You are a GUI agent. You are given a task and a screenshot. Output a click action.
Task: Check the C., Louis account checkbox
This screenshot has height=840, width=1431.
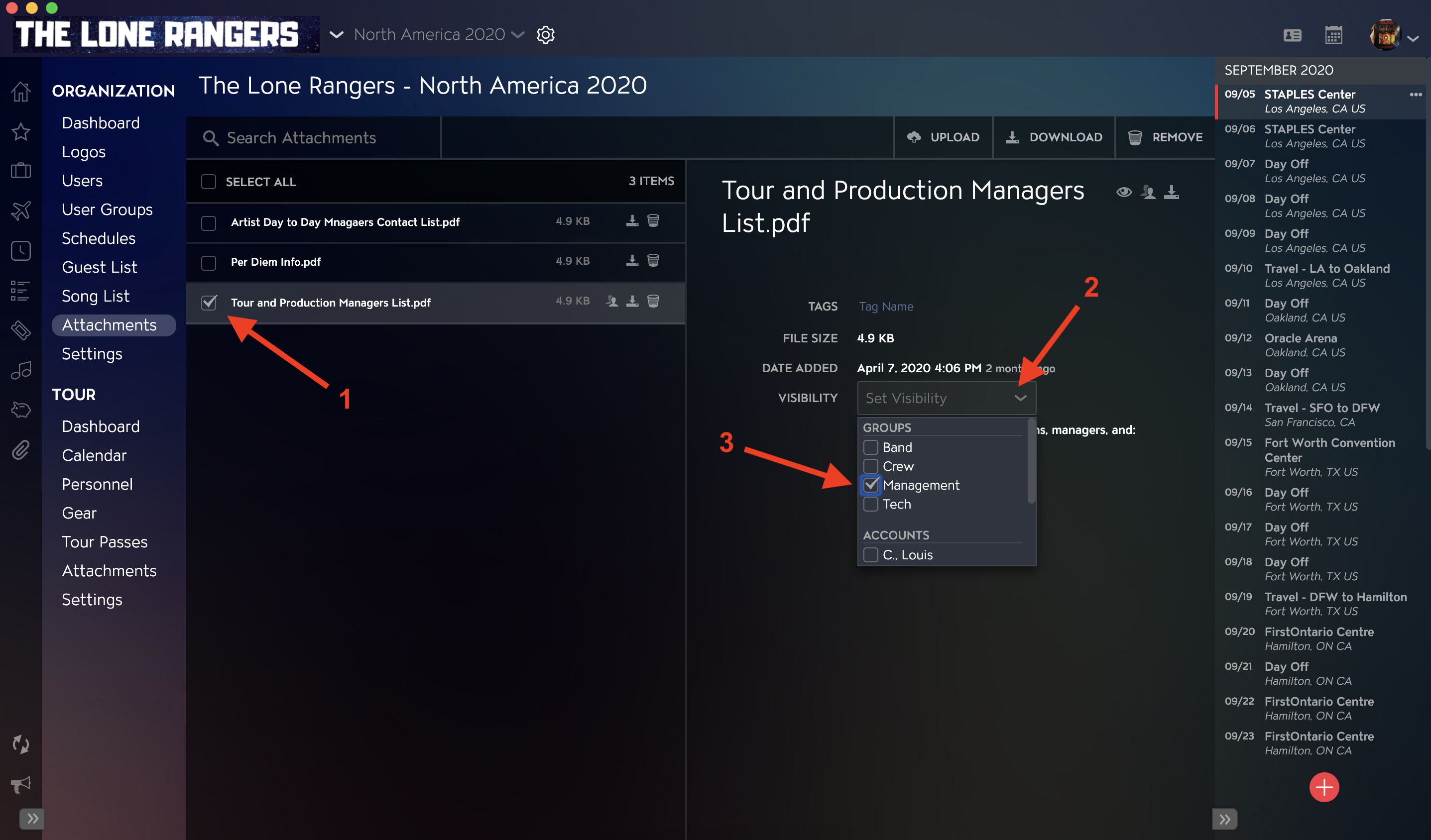coord(870,554)
